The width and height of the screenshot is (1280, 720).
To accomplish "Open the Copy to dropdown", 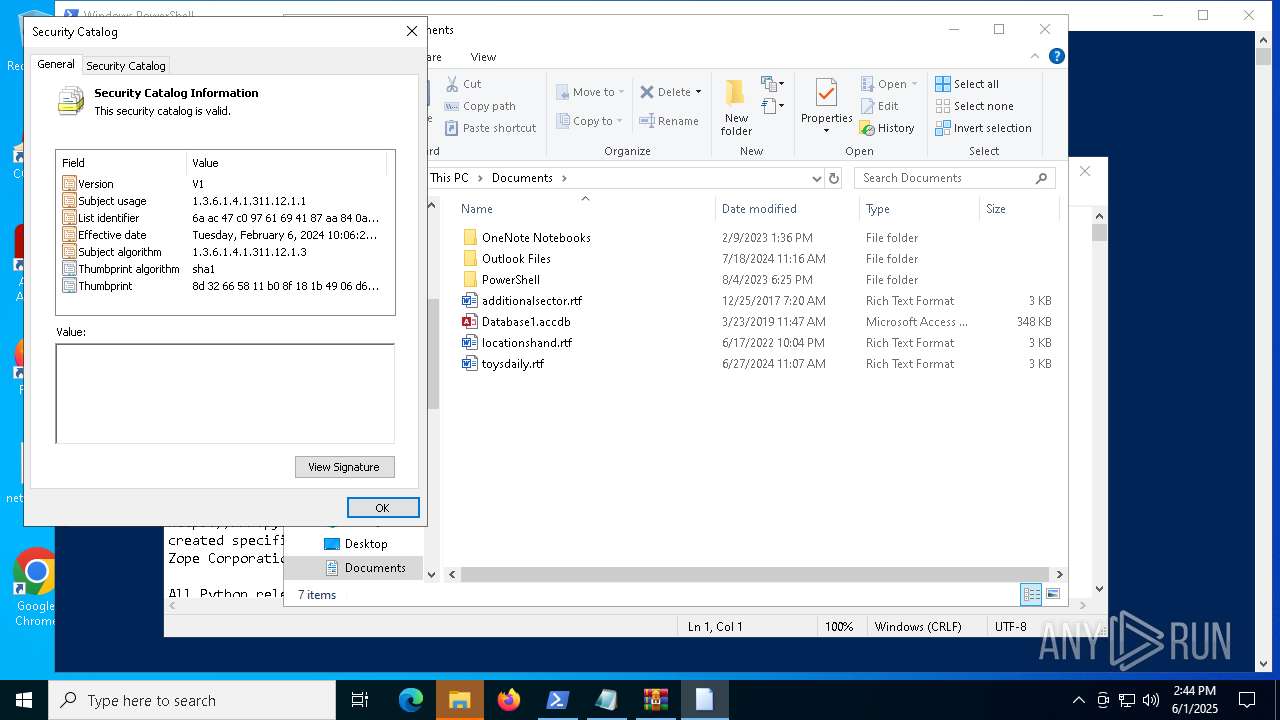I will click(590, 121).
